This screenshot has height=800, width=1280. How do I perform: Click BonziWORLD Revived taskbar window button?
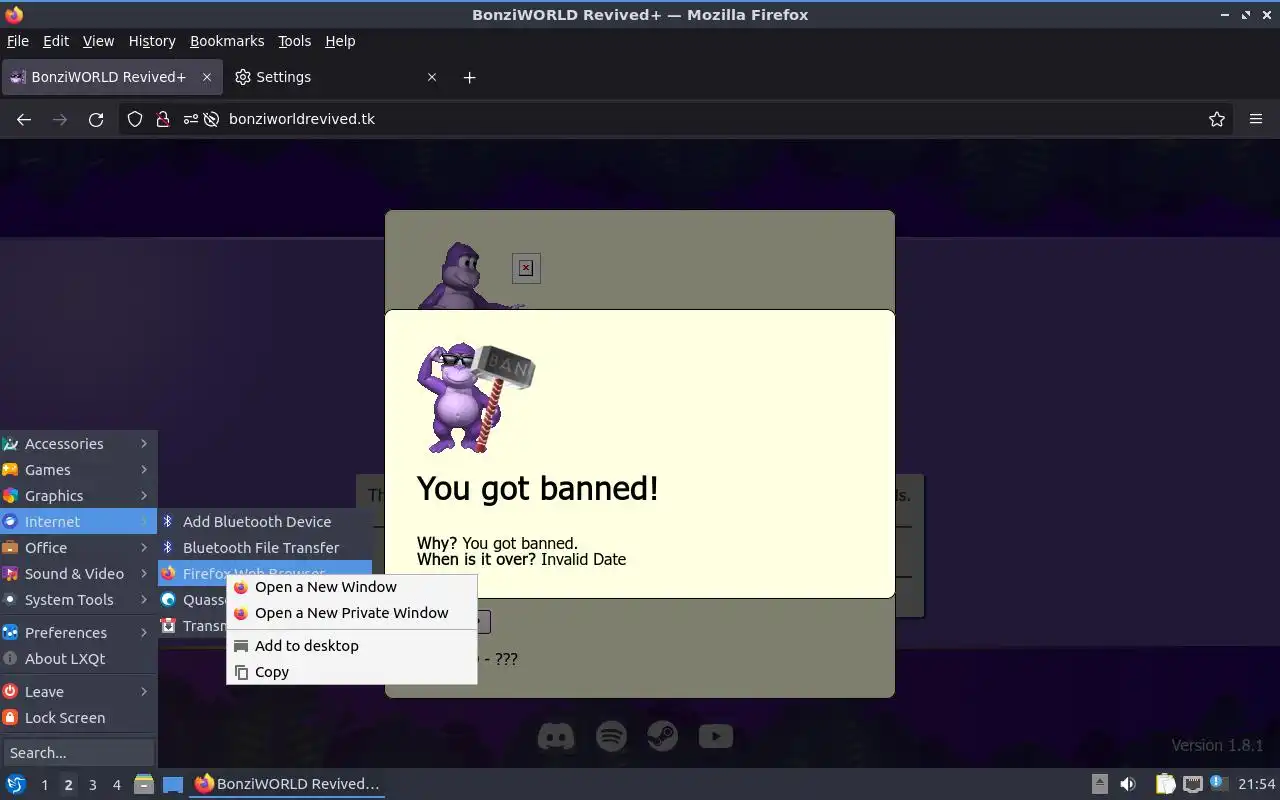pos(287,784)
